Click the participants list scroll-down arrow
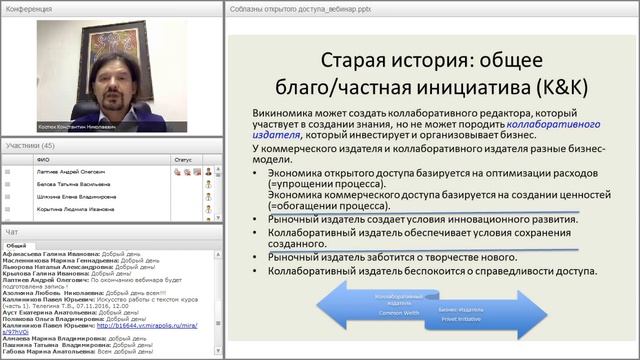 tap(218, 218)
